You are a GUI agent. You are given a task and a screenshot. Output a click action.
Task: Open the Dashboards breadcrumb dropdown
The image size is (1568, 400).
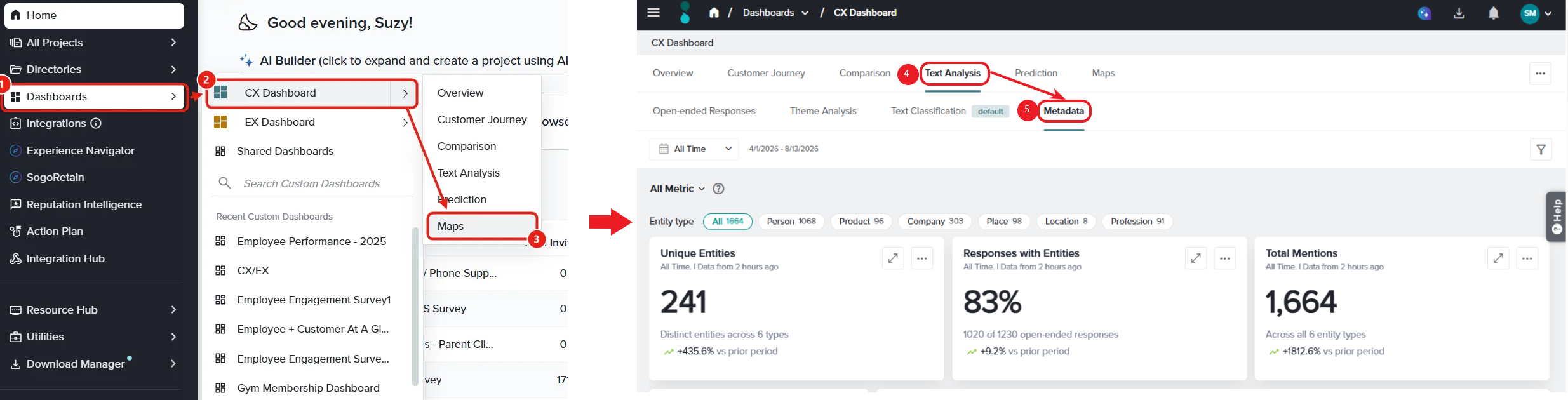(x=775, y=13)
